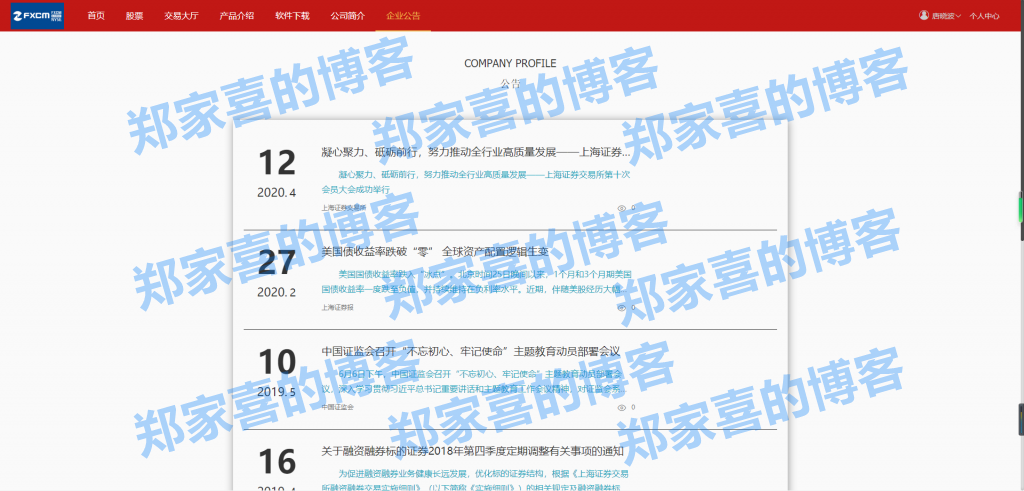Click the COMPANY PROFILE heading
This screenshot has height=491, width=1024.
[510, 63]
